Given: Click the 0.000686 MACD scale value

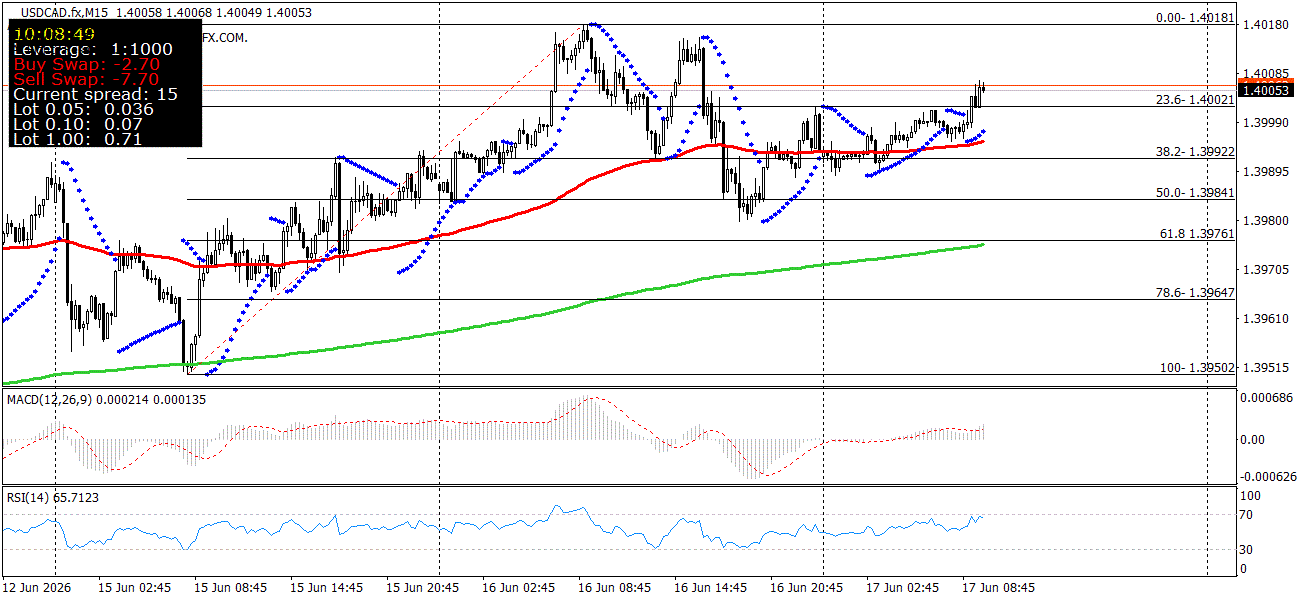Looking at the screenshot, I should click(1266, 398).
